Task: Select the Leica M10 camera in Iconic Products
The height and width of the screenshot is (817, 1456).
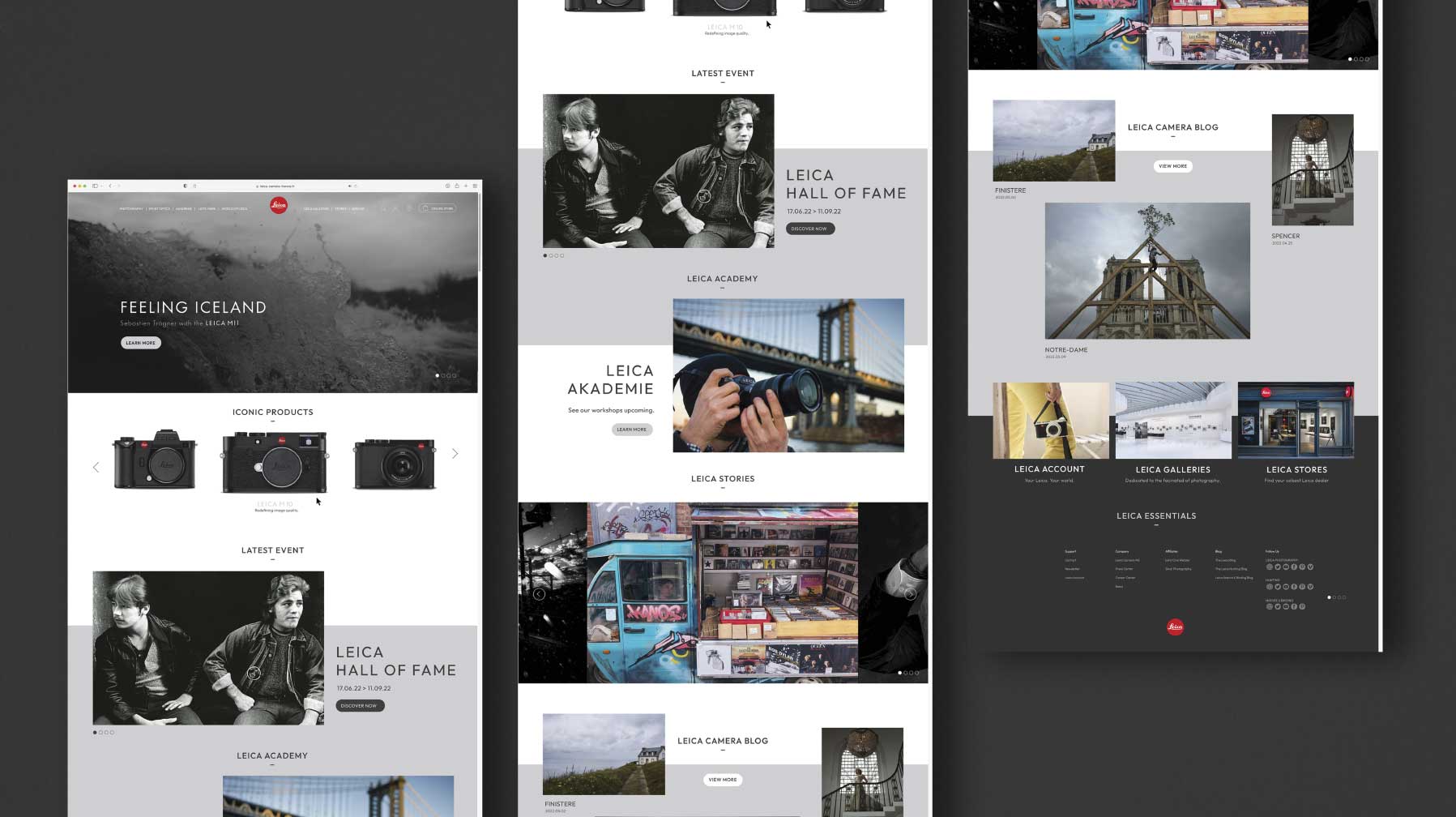Action: coord(275,462)
